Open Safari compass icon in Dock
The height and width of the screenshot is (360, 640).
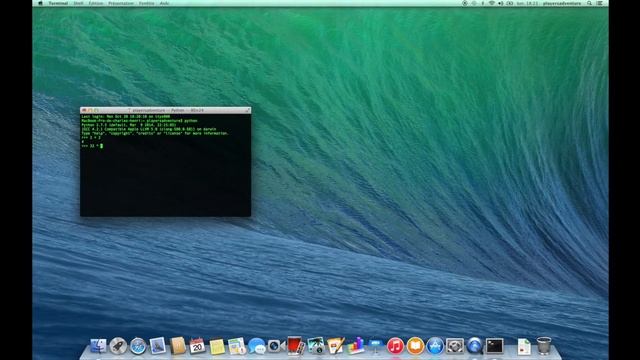pyautogui.click(x=138, y=346)
